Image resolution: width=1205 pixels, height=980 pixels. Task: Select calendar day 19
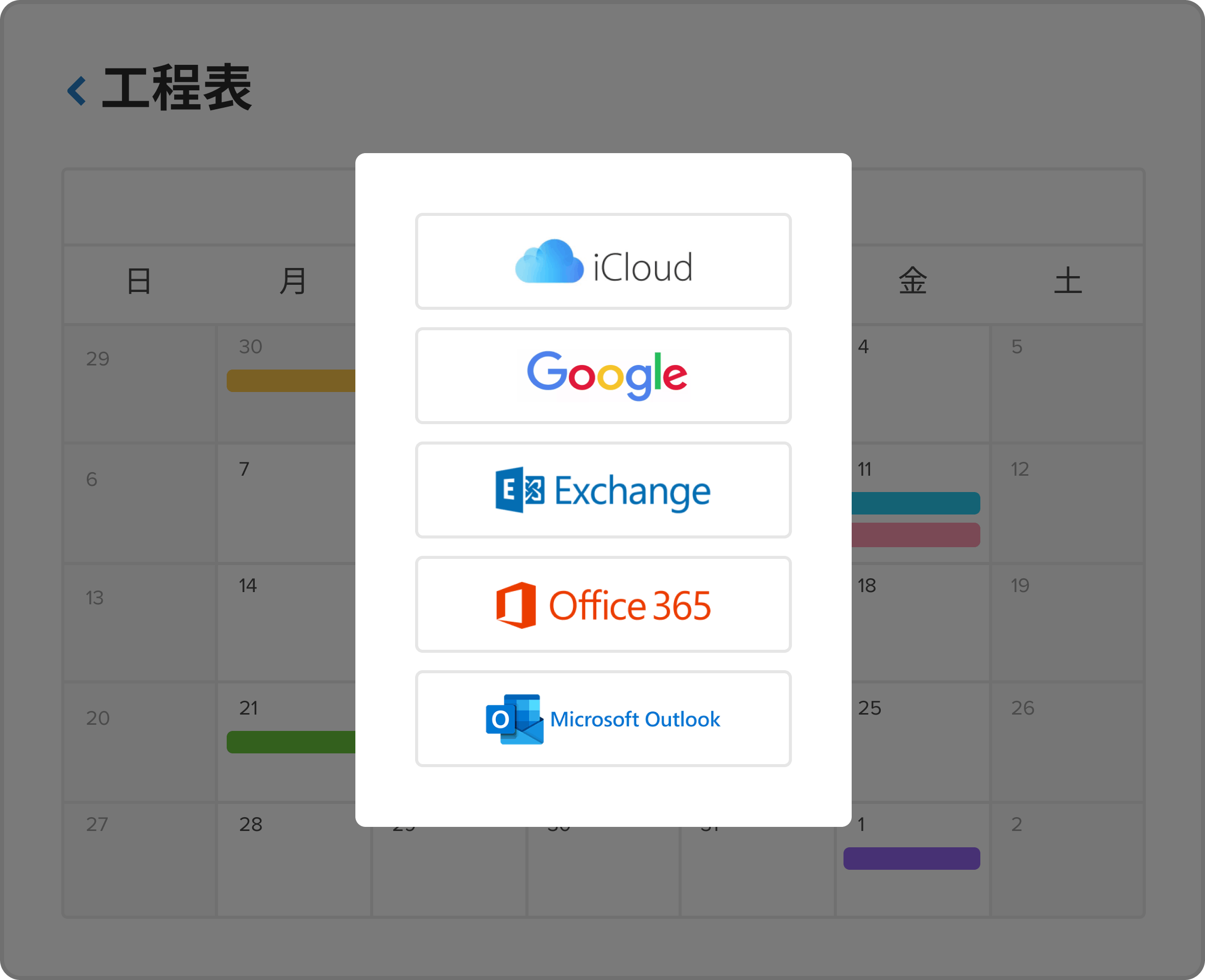coord(1020,585)
